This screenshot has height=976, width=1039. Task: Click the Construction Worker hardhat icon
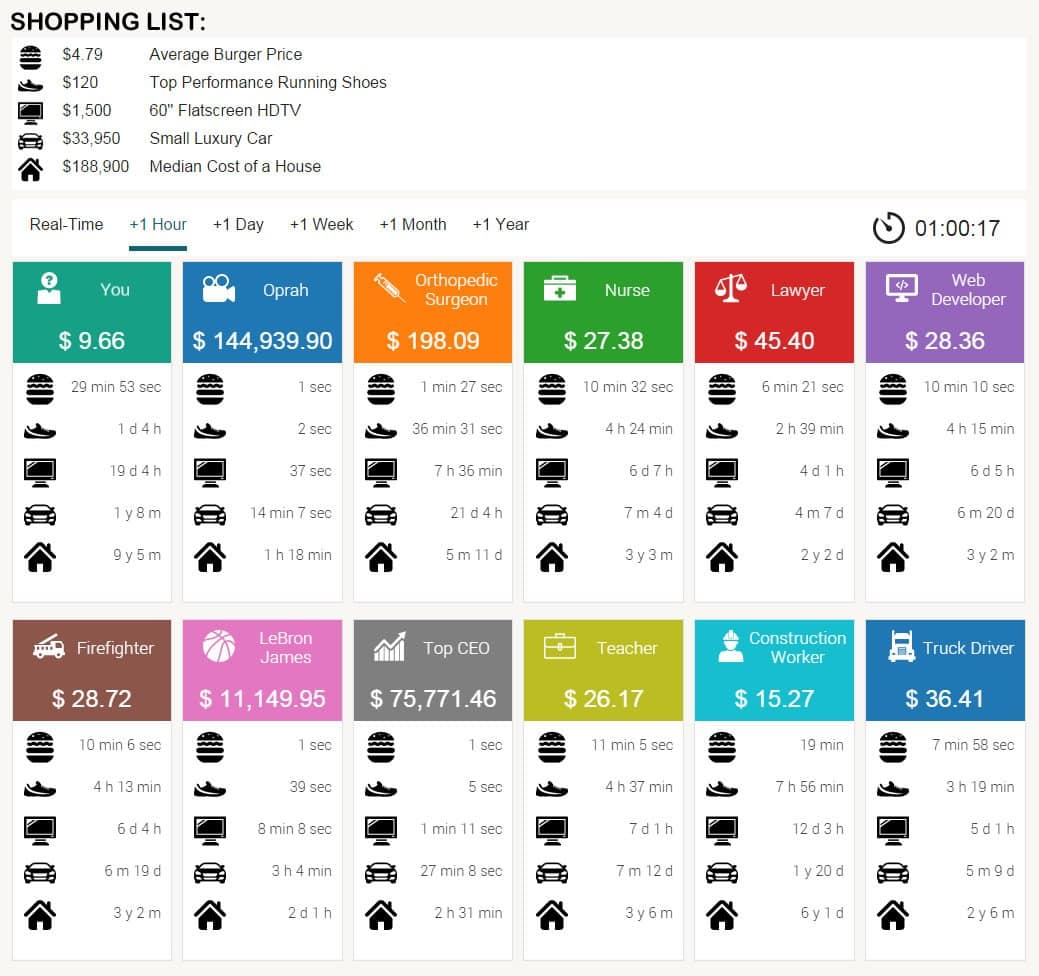[730, 647]
